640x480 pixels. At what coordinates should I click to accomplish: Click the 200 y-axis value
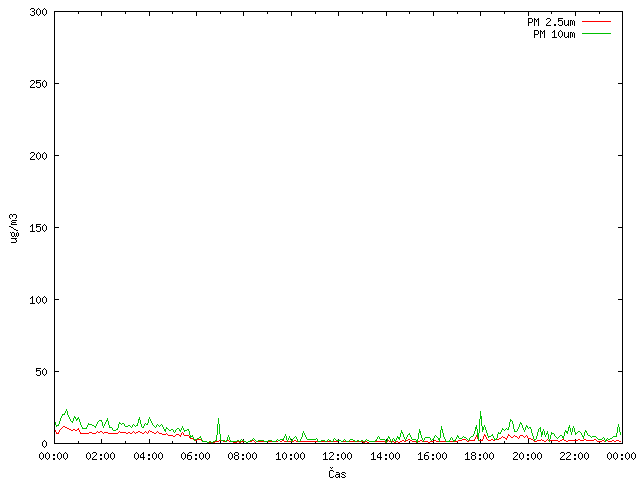click(x=39, y=156)
